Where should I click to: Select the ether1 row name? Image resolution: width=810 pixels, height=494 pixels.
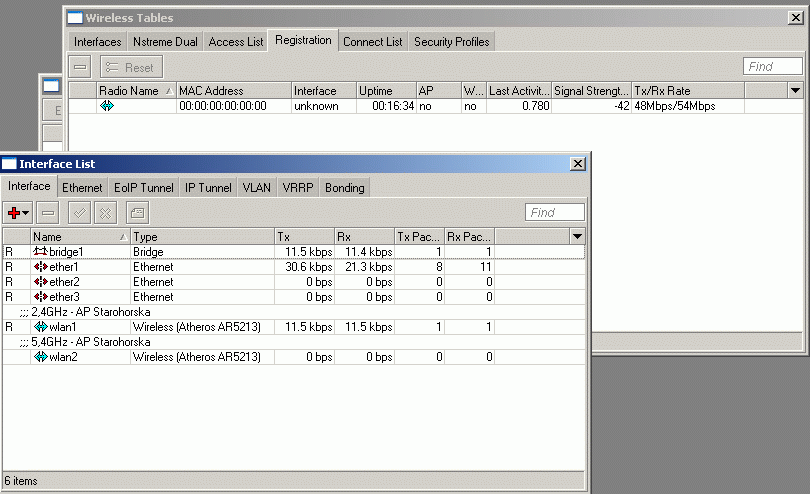pos(64,267)
